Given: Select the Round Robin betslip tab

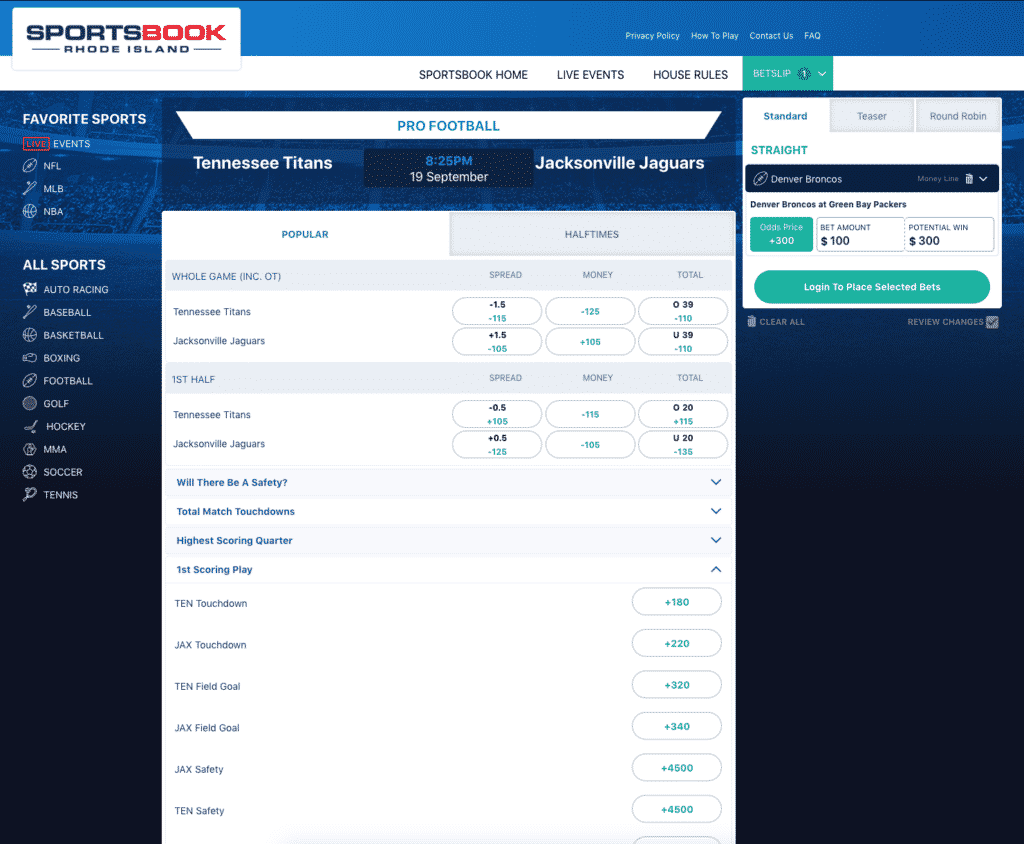Looking at the screenshot, I should point(958,116).
